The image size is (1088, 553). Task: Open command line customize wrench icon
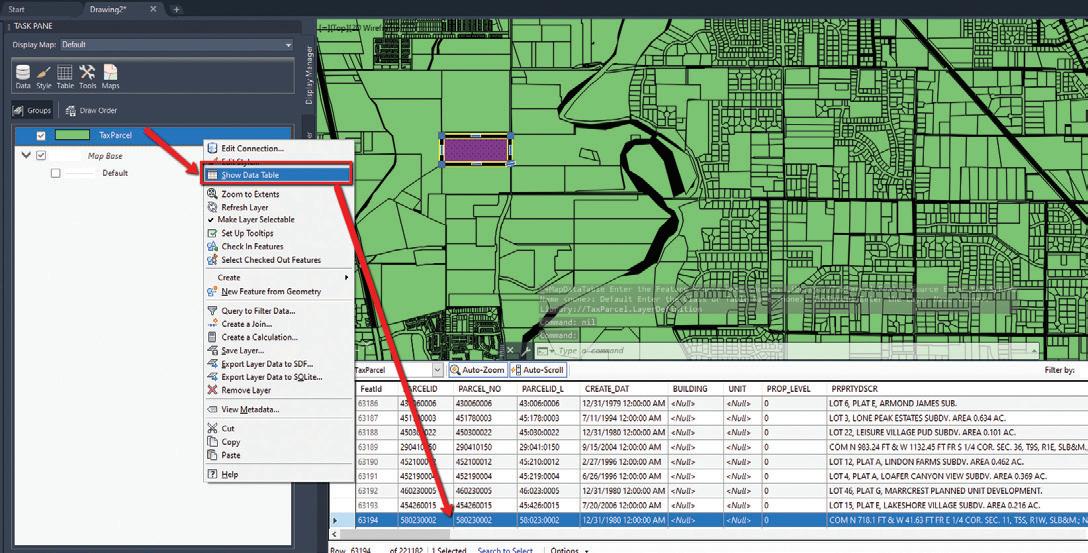pyautogui.click(x=525, y=351)
